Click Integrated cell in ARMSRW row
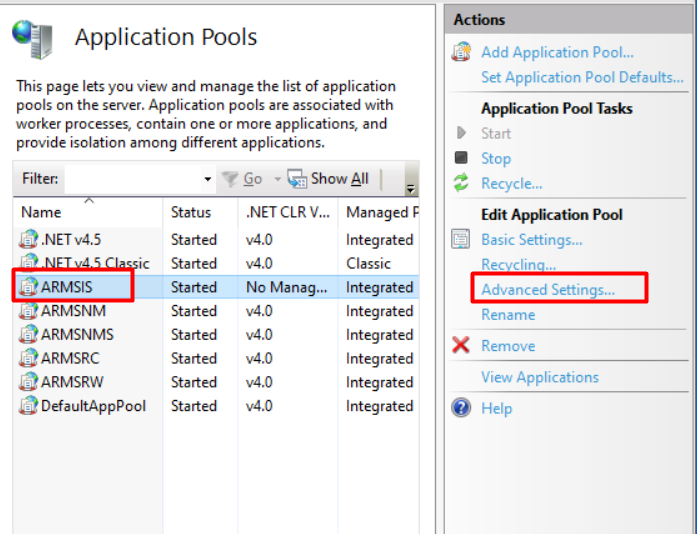This screenshot has width=697, height=534. tap(380, 382)
